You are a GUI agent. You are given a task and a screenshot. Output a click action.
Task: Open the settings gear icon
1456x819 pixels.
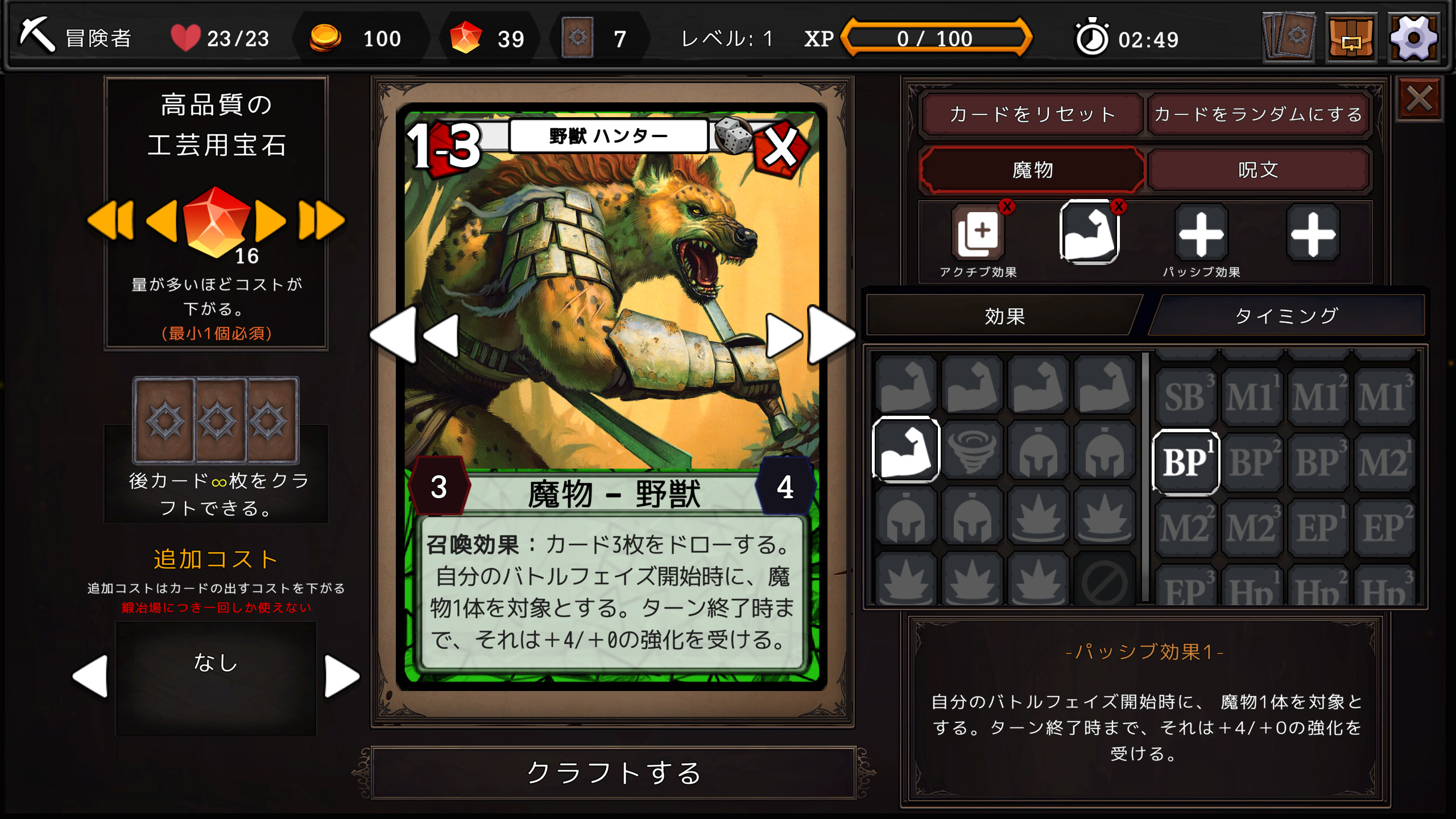click(1414, 38)
